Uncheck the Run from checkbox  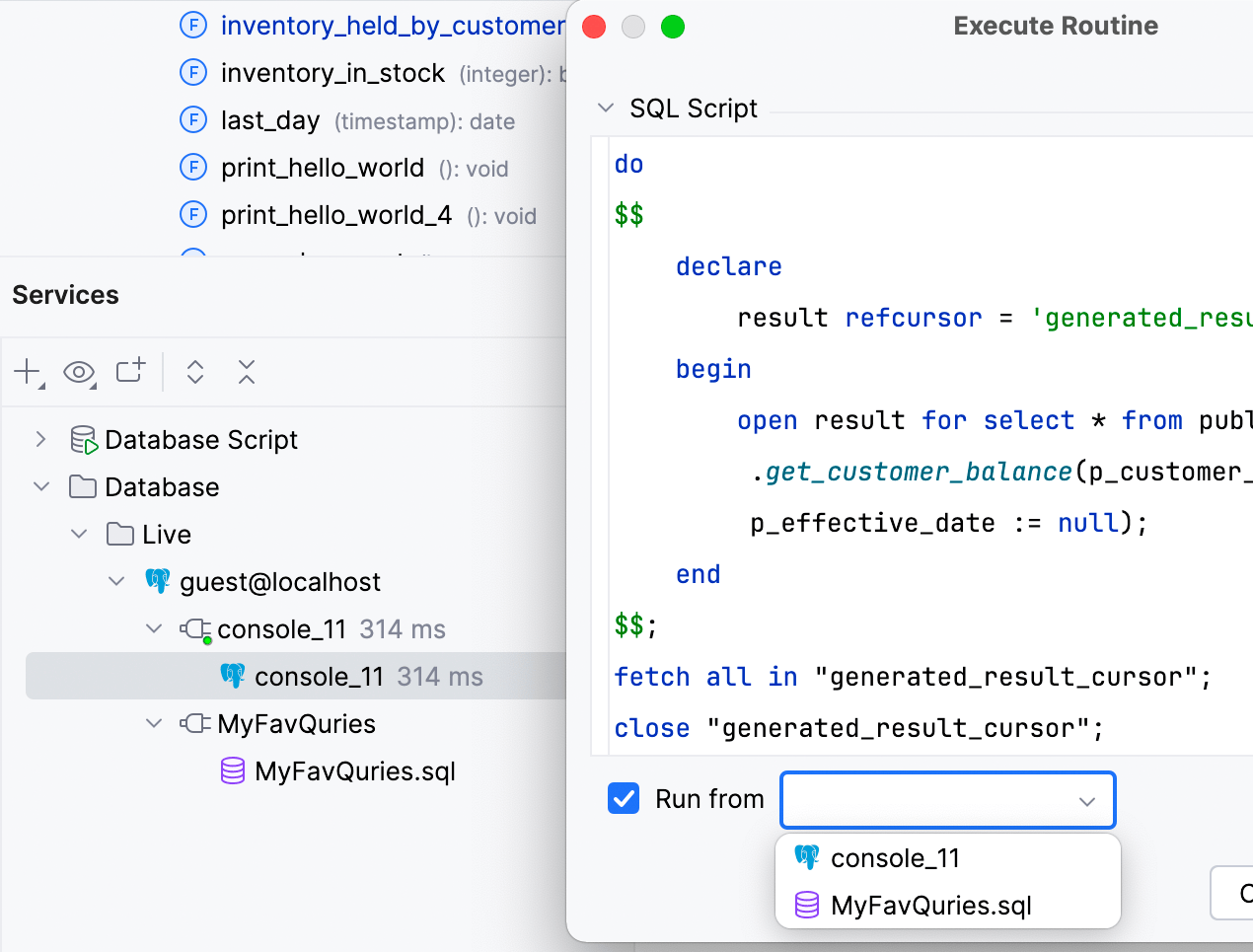click(x=624, y=798)
